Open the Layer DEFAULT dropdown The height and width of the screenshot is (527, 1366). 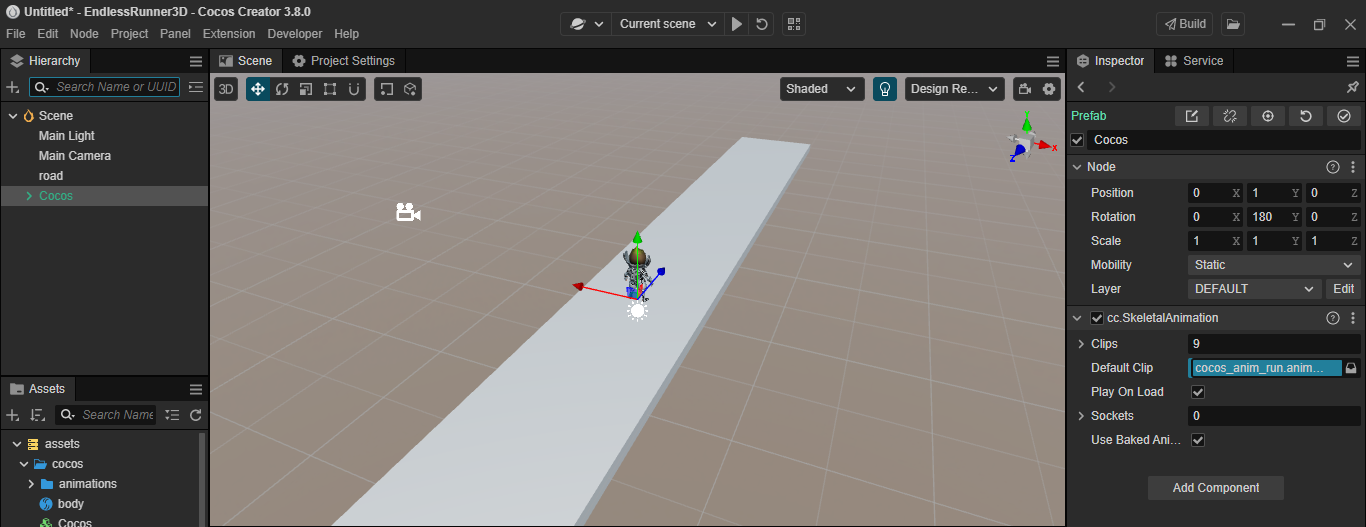[1255, 289]
